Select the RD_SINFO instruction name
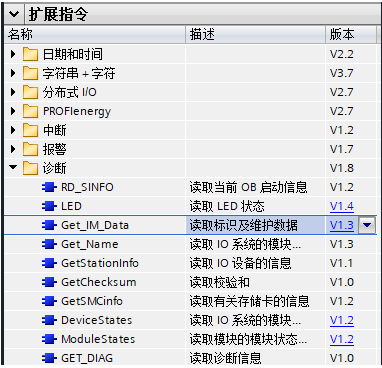 pyautogui.click(x=87, y=187)
